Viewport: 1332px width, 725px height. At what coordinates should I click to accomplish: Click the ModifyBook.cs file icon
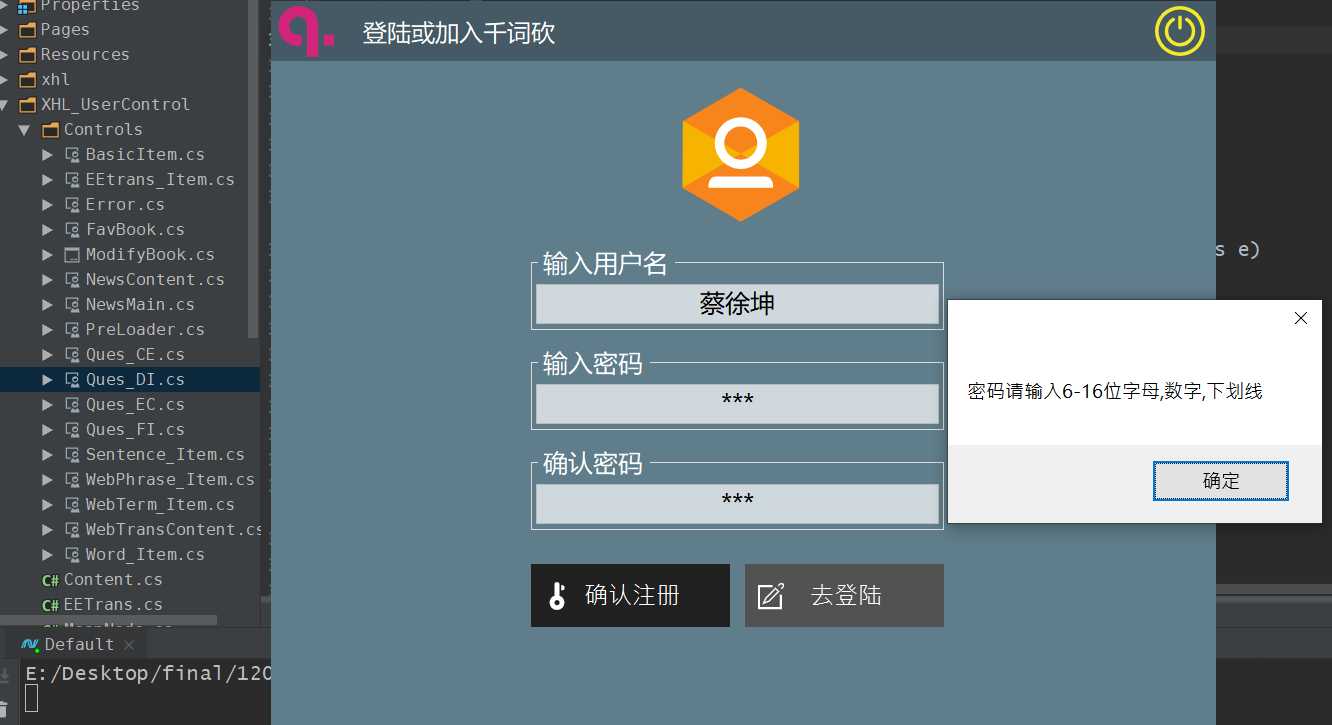72,254
